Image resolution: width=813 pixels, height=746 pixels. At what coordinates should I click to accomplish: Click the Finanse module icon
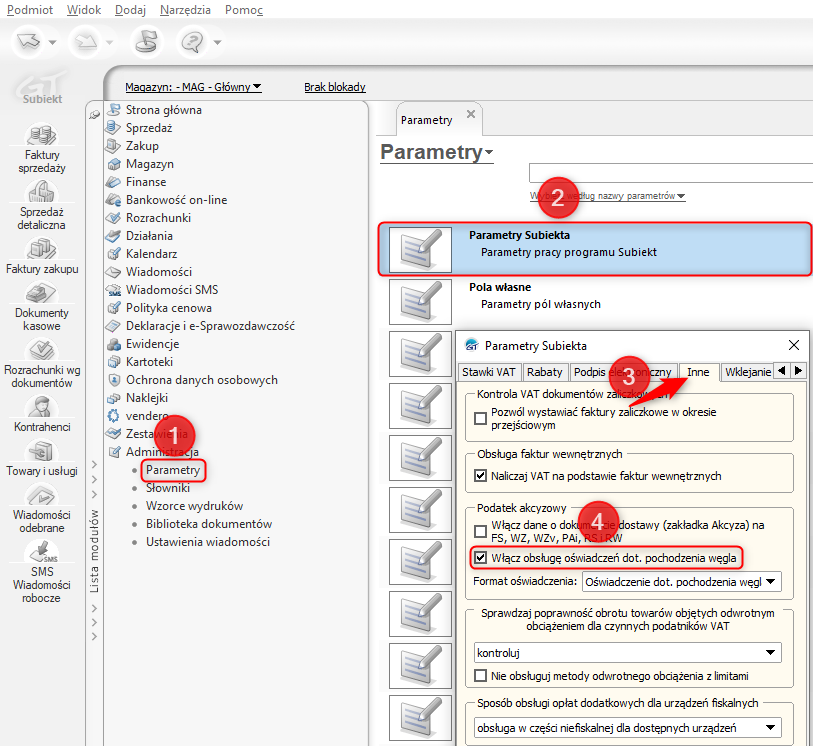(x=114, y=182)
